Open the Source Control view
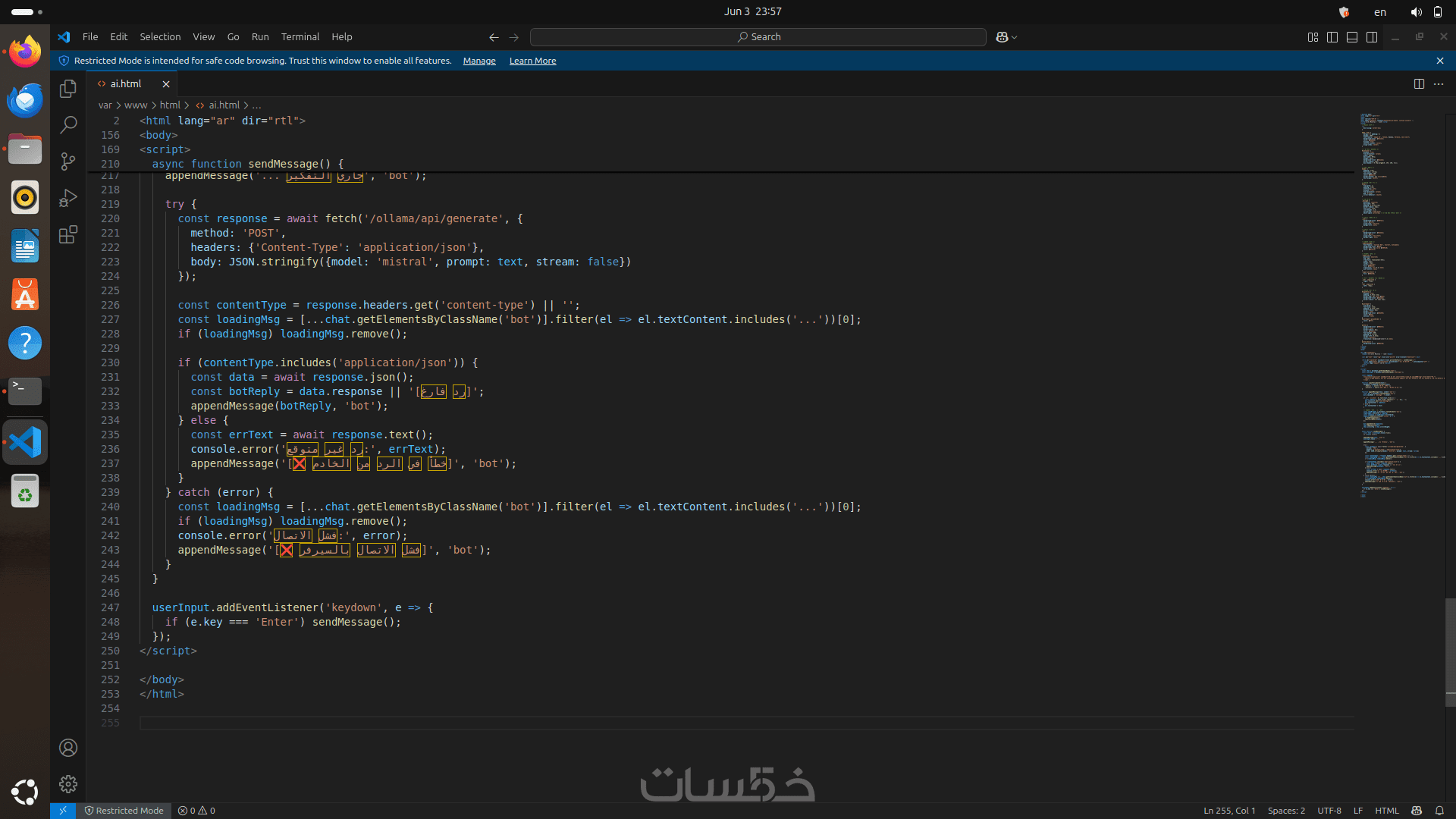The image size is (1456, 819). [x=68, y=161]
